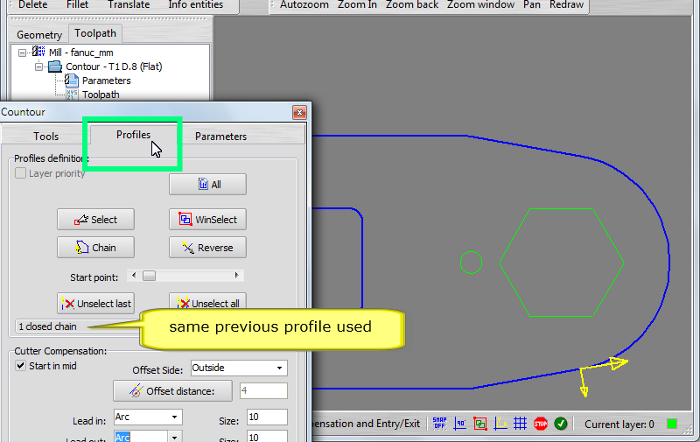Toggle the Snap Off status bar icon

(439, 423)
